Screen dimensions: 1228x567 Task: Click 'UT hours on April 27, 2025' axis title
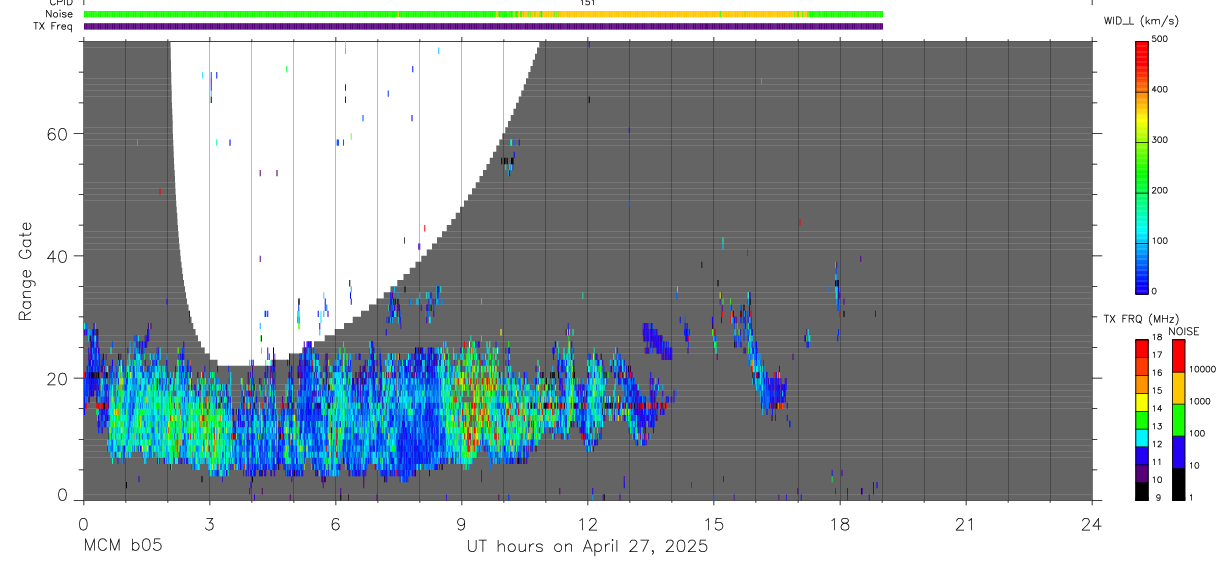tap(587, 547)
